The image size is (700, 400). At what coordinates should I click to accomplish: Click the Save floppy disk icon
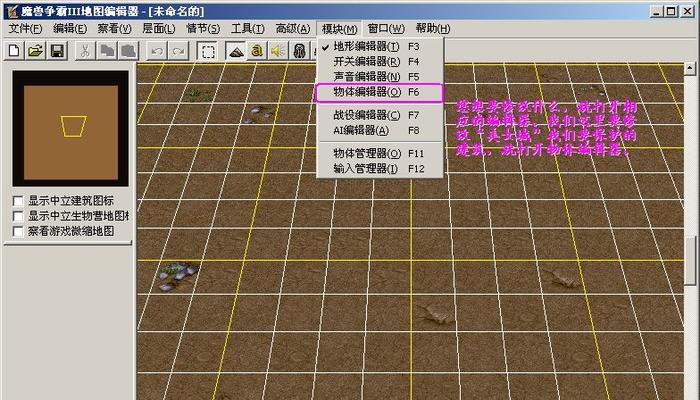(x=57, y=51)
